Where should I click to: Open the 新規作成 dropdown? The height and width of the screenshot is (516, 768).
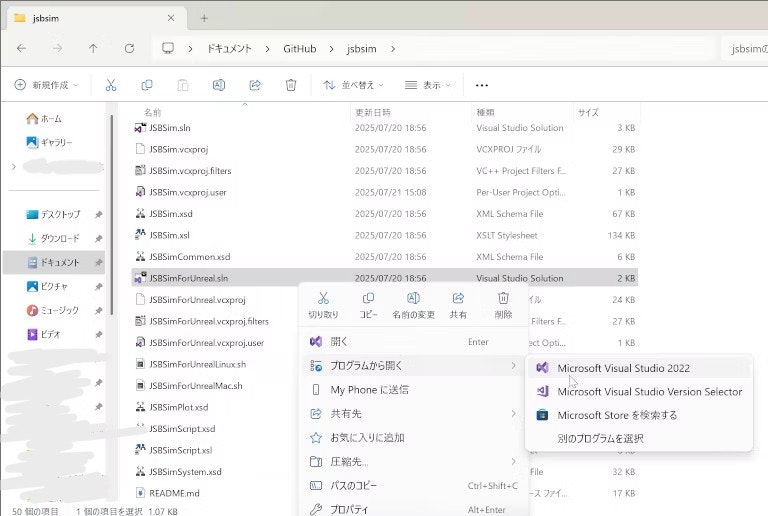click(46, 85)
